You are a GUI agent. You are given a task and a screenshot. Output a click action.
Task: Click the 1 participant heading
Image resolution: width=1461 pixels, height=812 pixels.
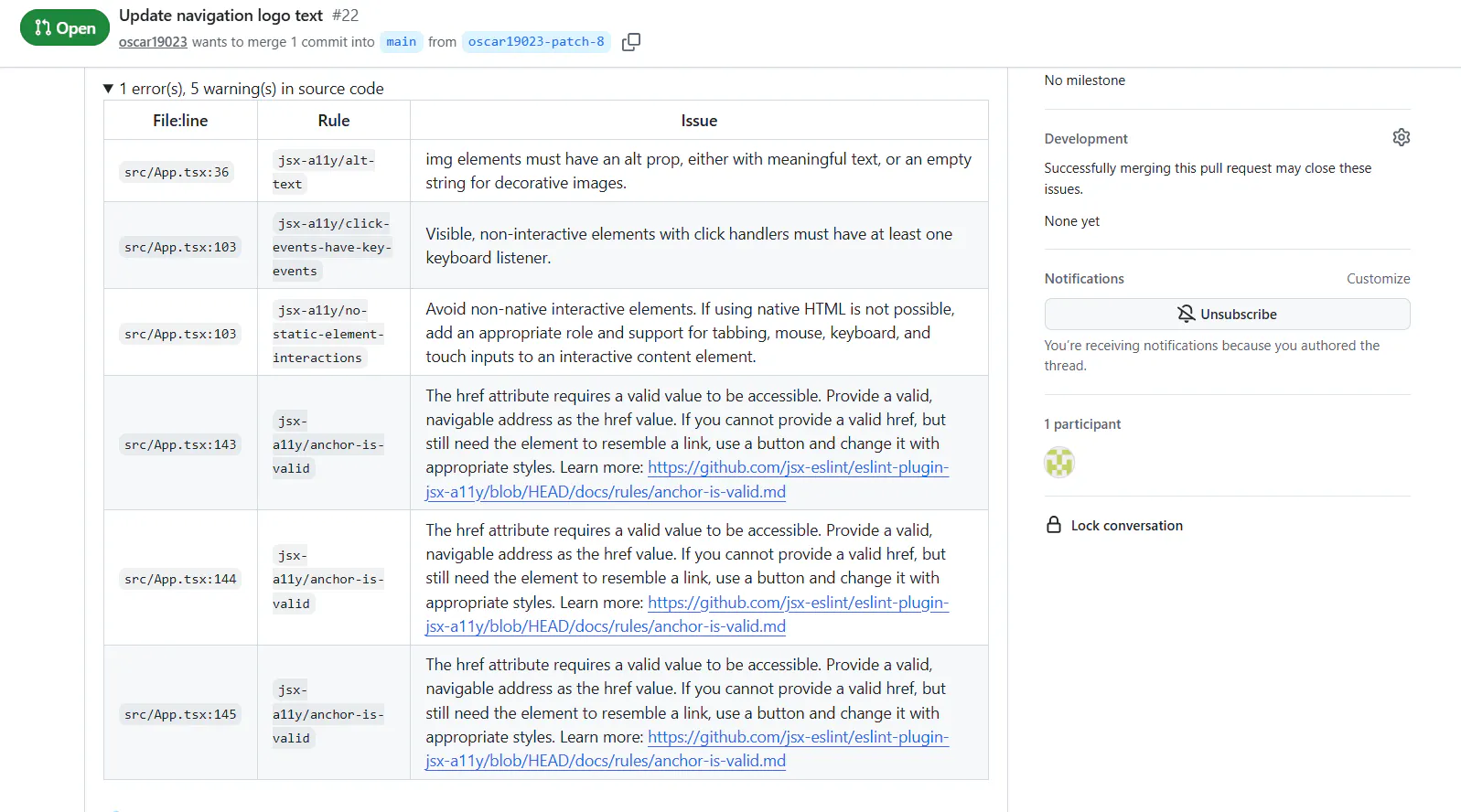(x=1082, y=424)
